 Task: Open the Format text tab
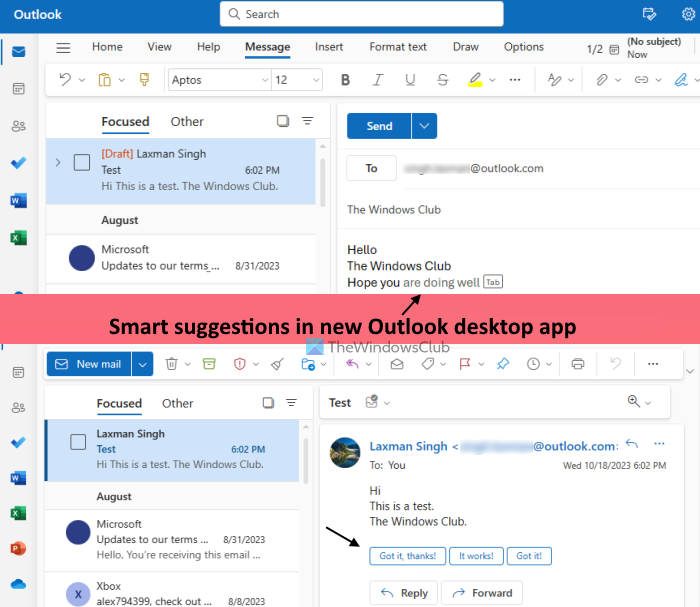pyautogui.click(x=398, y=47)
